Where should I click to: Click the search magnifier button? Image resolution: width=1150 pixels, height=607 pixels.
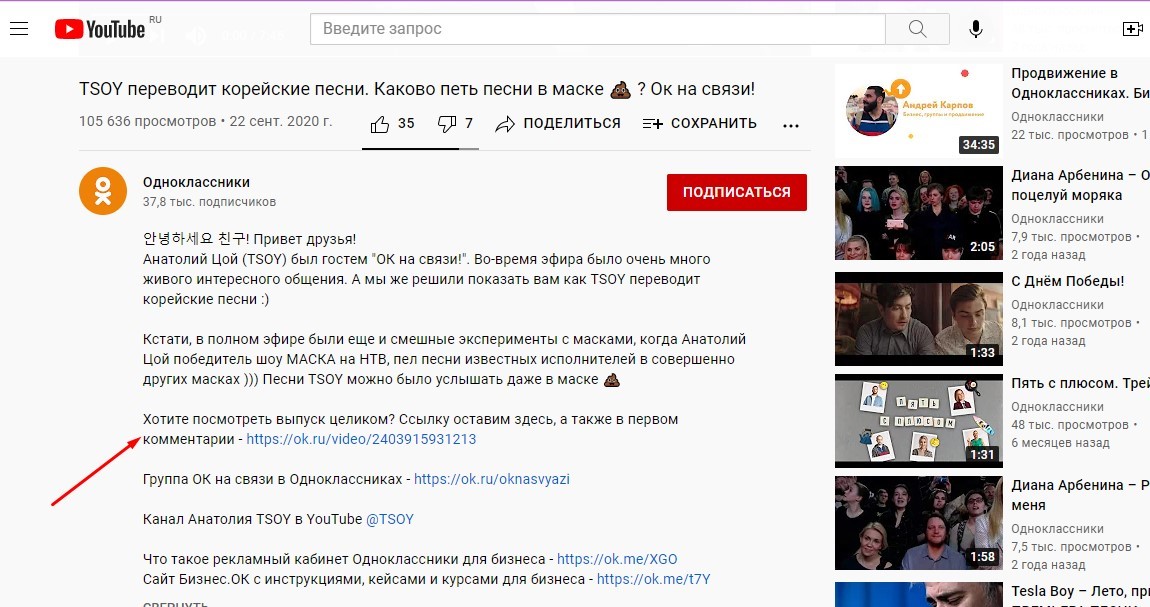pyautogui.click(x=918, y=29)
